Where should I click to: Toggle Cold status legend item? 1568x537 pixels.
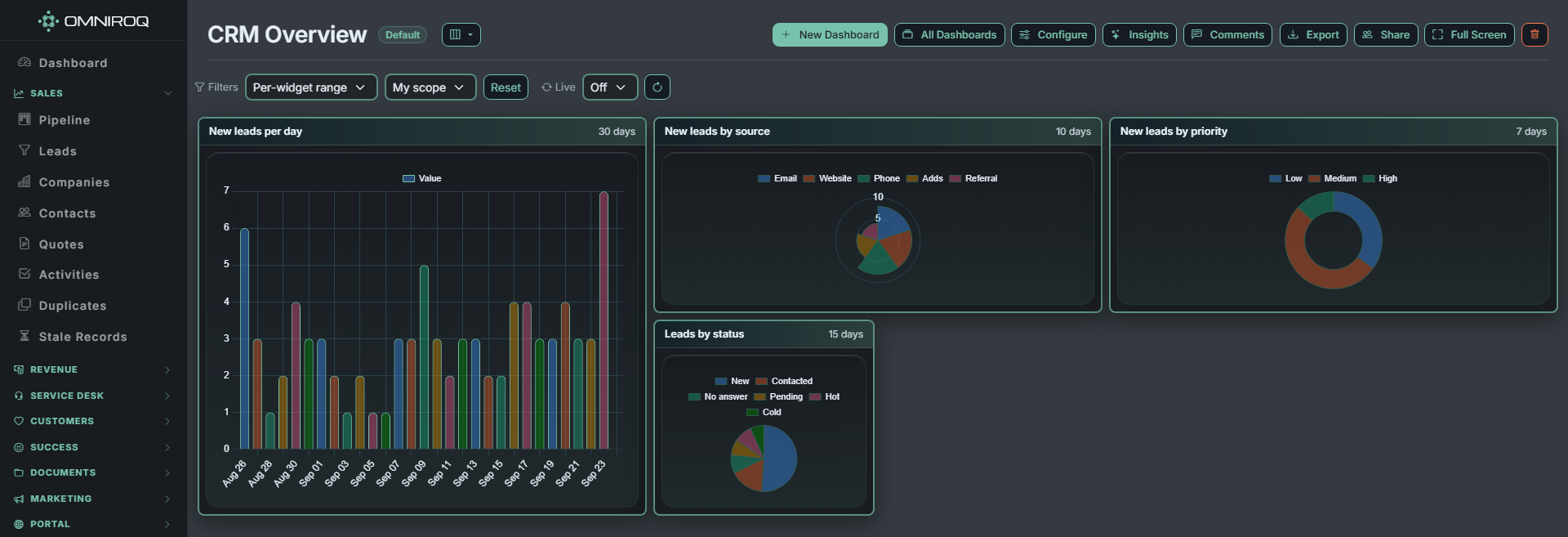pos(764,412)
